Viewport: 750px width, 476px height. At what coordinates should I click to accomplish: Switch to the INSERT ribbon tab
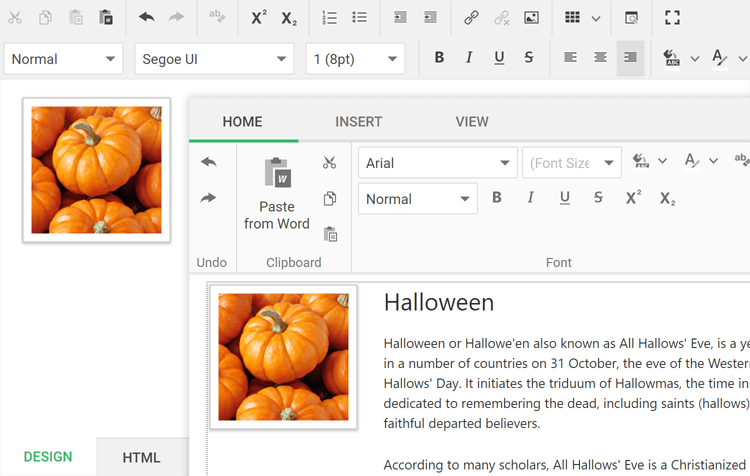359,122
